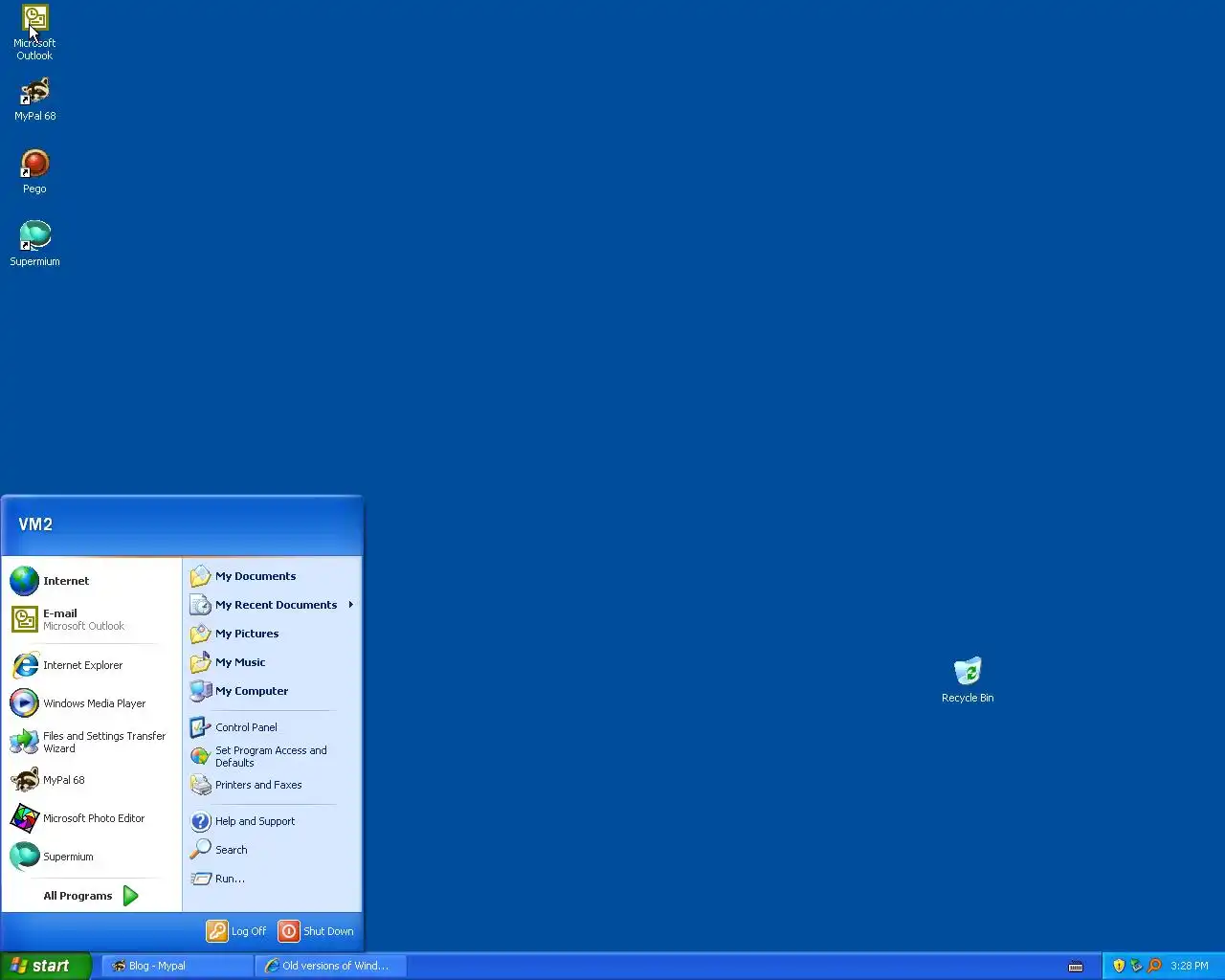This screenshot has width=1225, height=980.
Task: Expand All Programs in the Start menu
Action: [91, 896]
